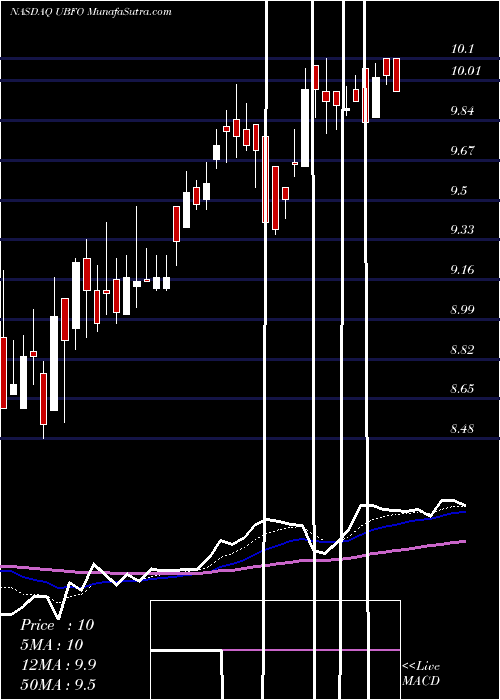This screenshot has width=500, height=700.
Task: Click the 9.16 price axis label
Action: (x=462, y=270)
